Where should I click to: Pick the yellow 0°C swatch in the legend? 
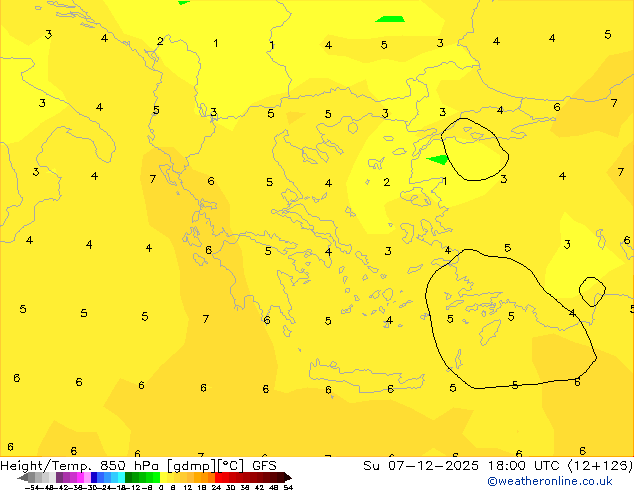click(x=163, y=477)
